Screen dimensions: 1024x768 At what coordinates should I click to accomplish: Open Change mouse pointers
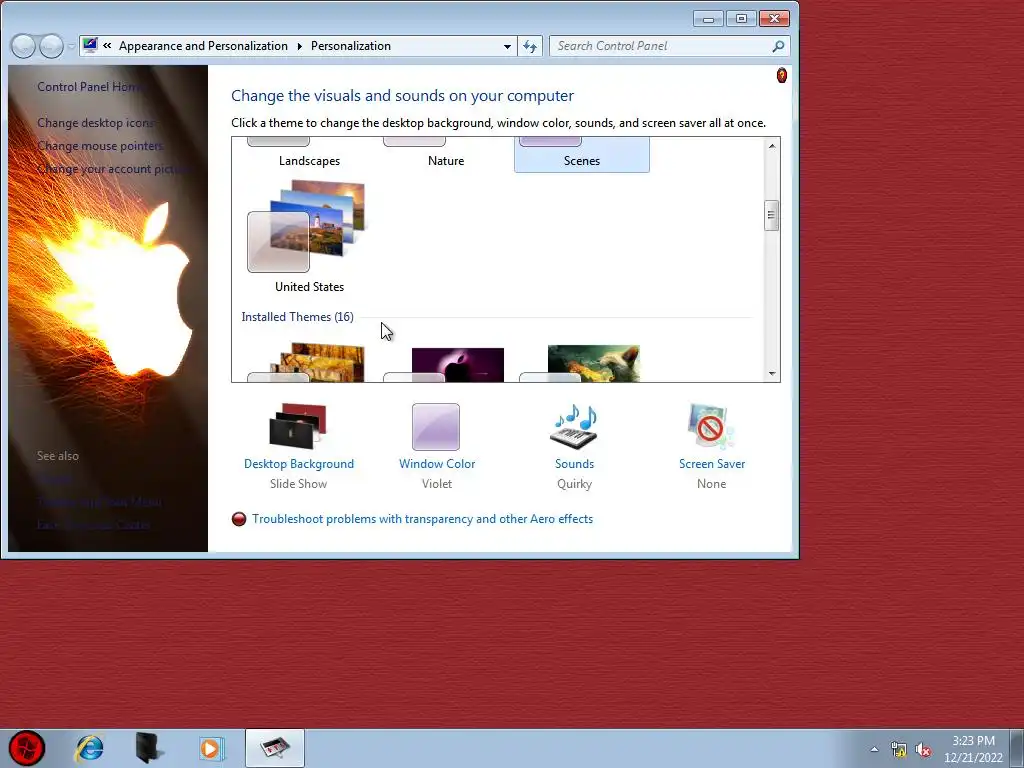coord(100,146)
